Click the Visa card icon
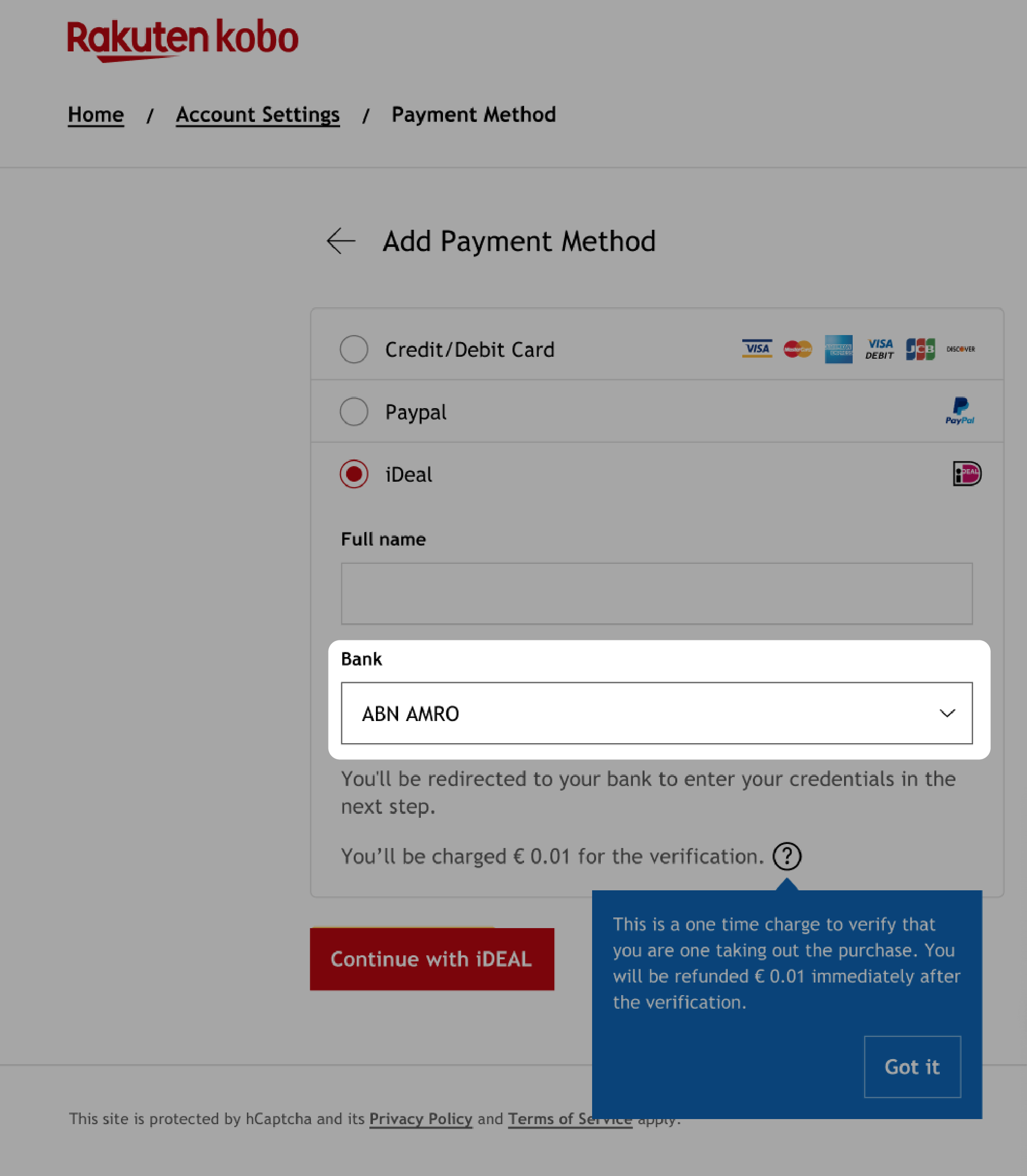Screen dimensions: 1027x1176 click(x=757, y=349)
